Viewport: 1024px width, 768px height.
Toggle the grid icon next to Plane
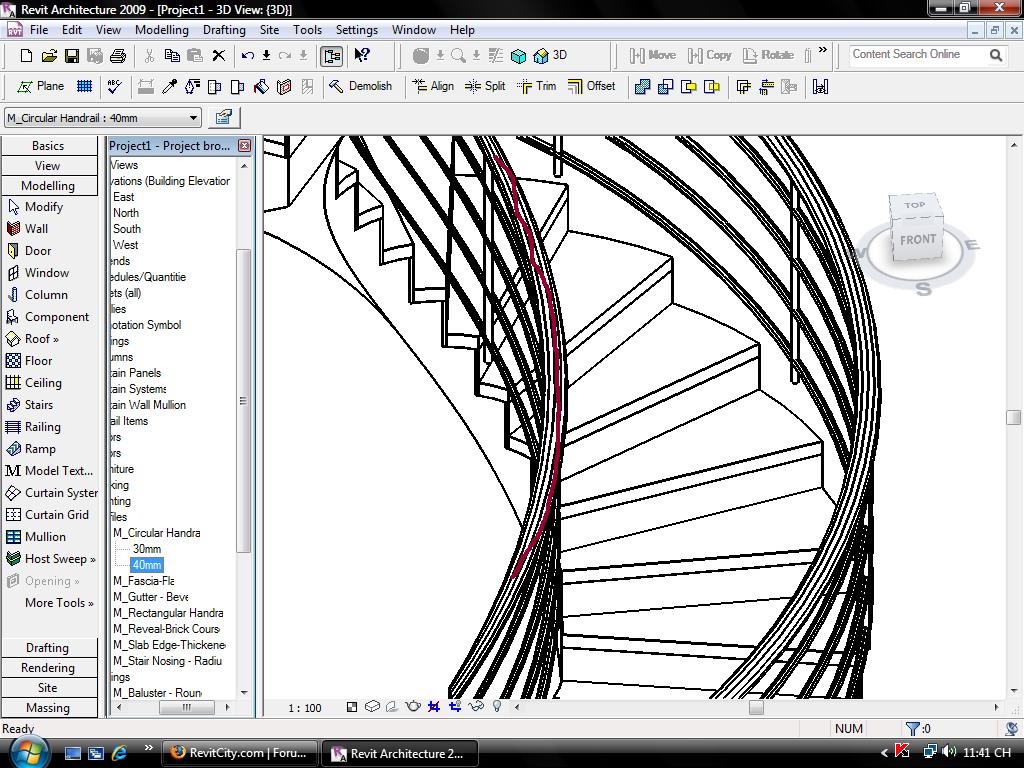[85, 86]
